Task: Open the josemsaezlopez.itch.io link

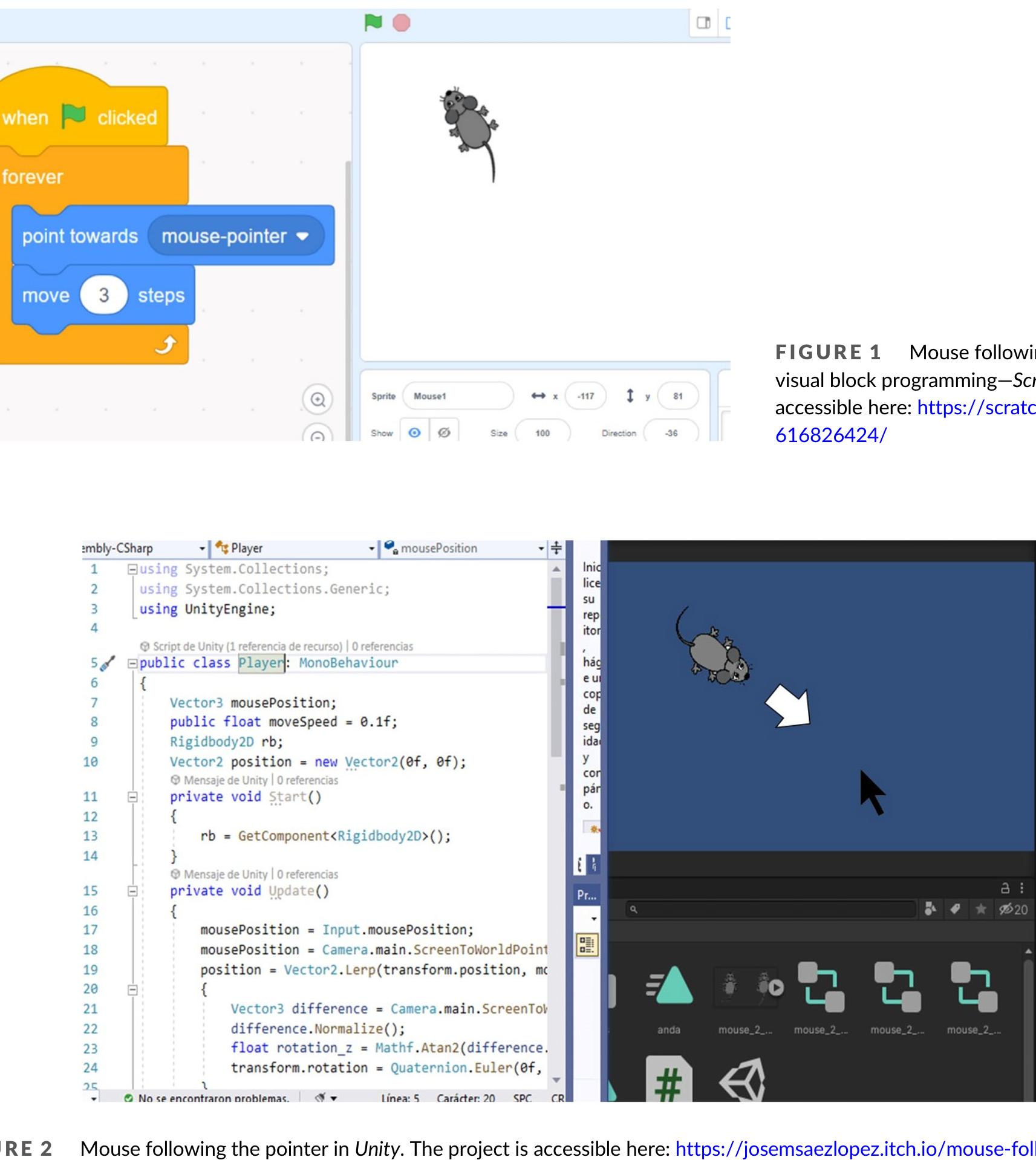Action: pyautogui.click(x=855, y=1148)
